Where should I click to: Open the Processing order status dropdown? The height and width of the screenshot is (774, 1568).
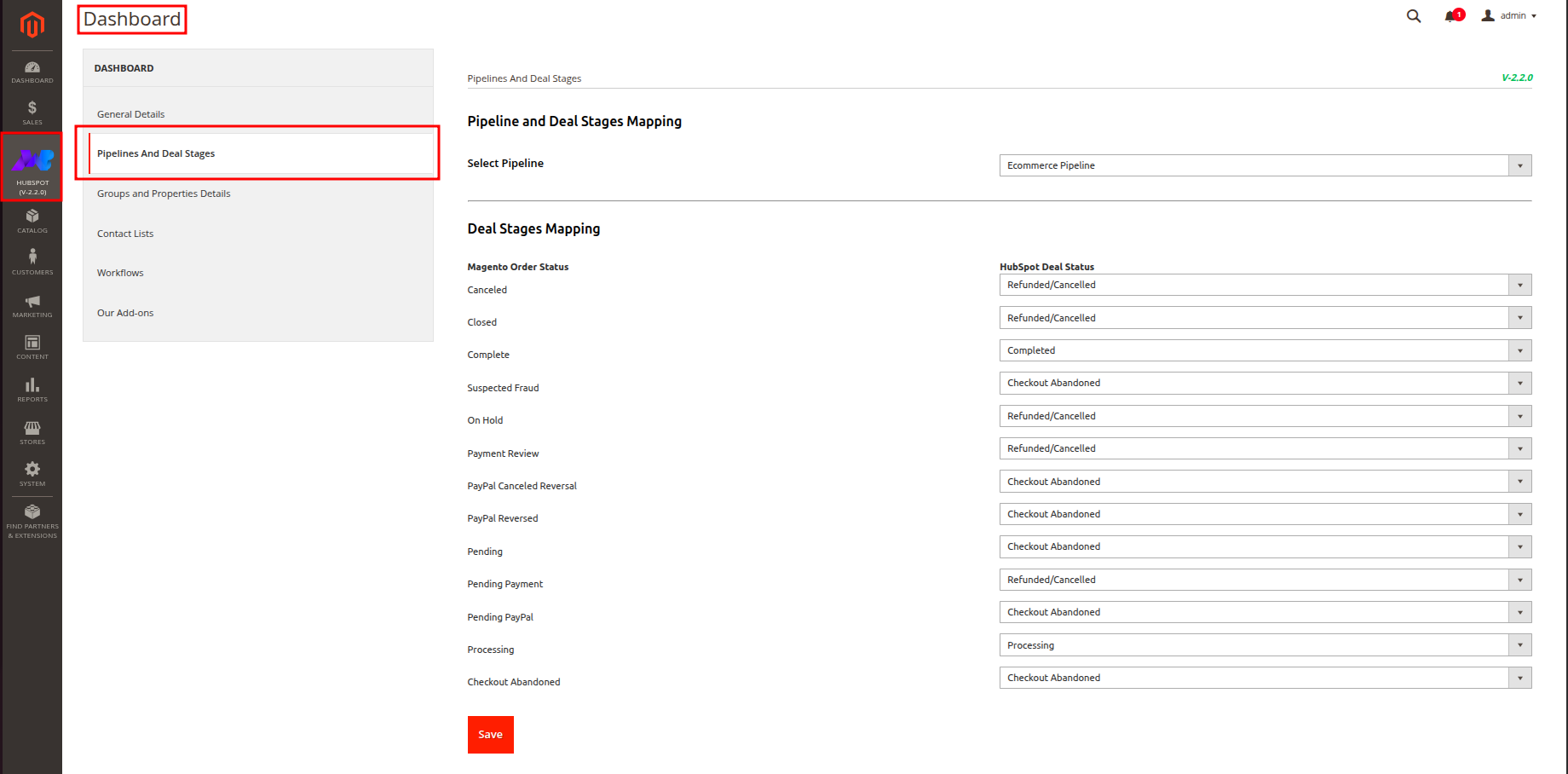1265,645
